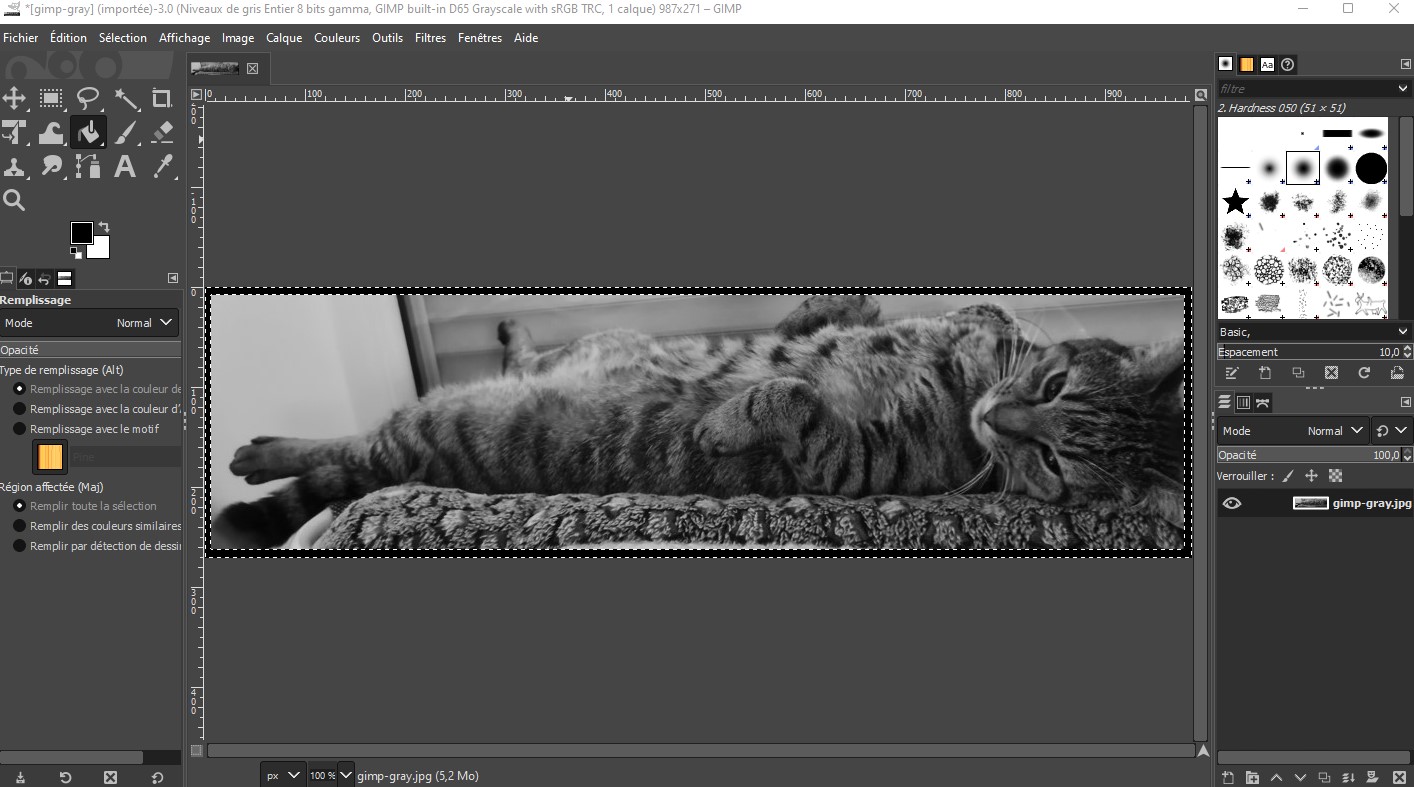Viewport: 1414px width, 787px height.
Task: Click the brush filter field
Action: pos(1306,89)
